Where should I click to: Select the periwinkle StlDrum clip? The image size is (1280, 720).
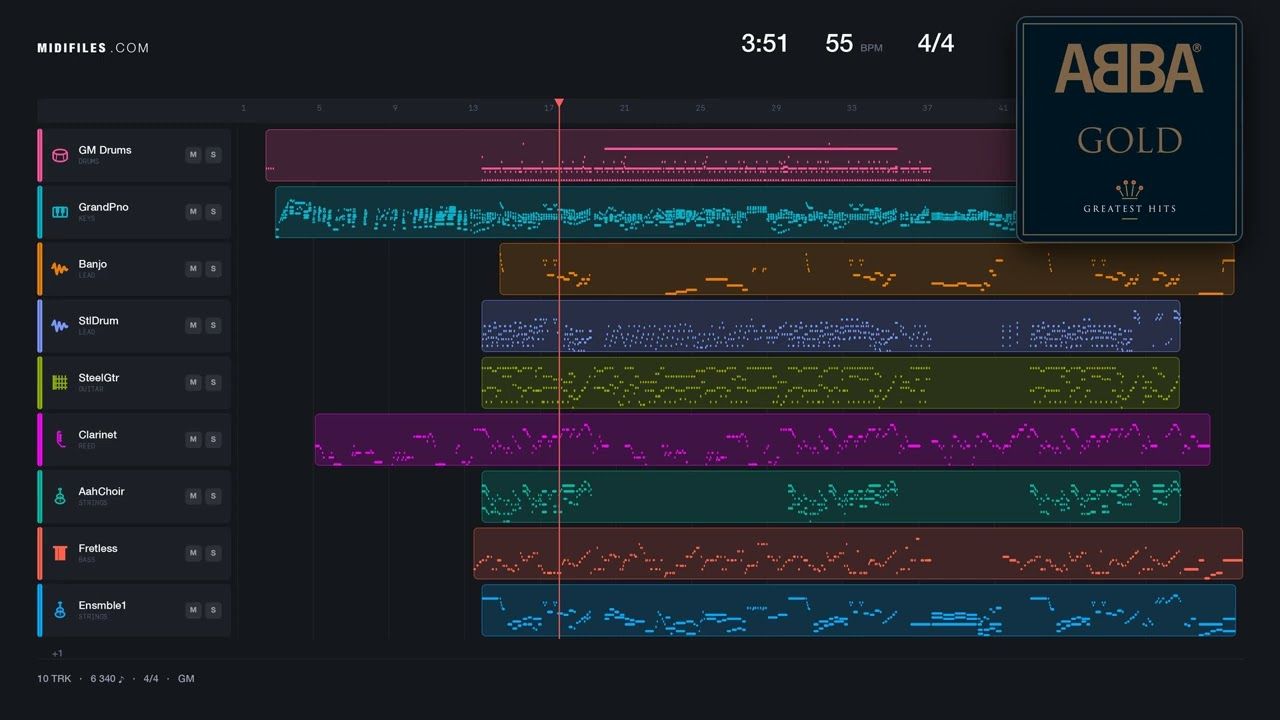pyautogui.click(x=831, y=326)
